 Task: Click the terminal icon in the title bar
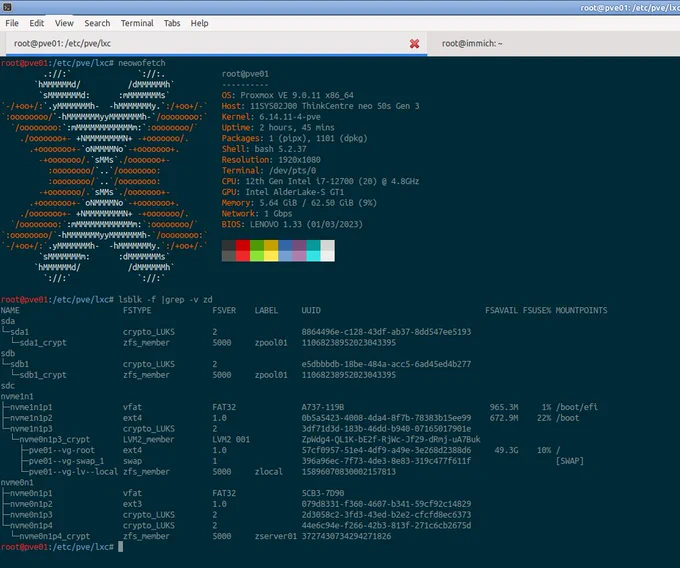tap(7, 7)
